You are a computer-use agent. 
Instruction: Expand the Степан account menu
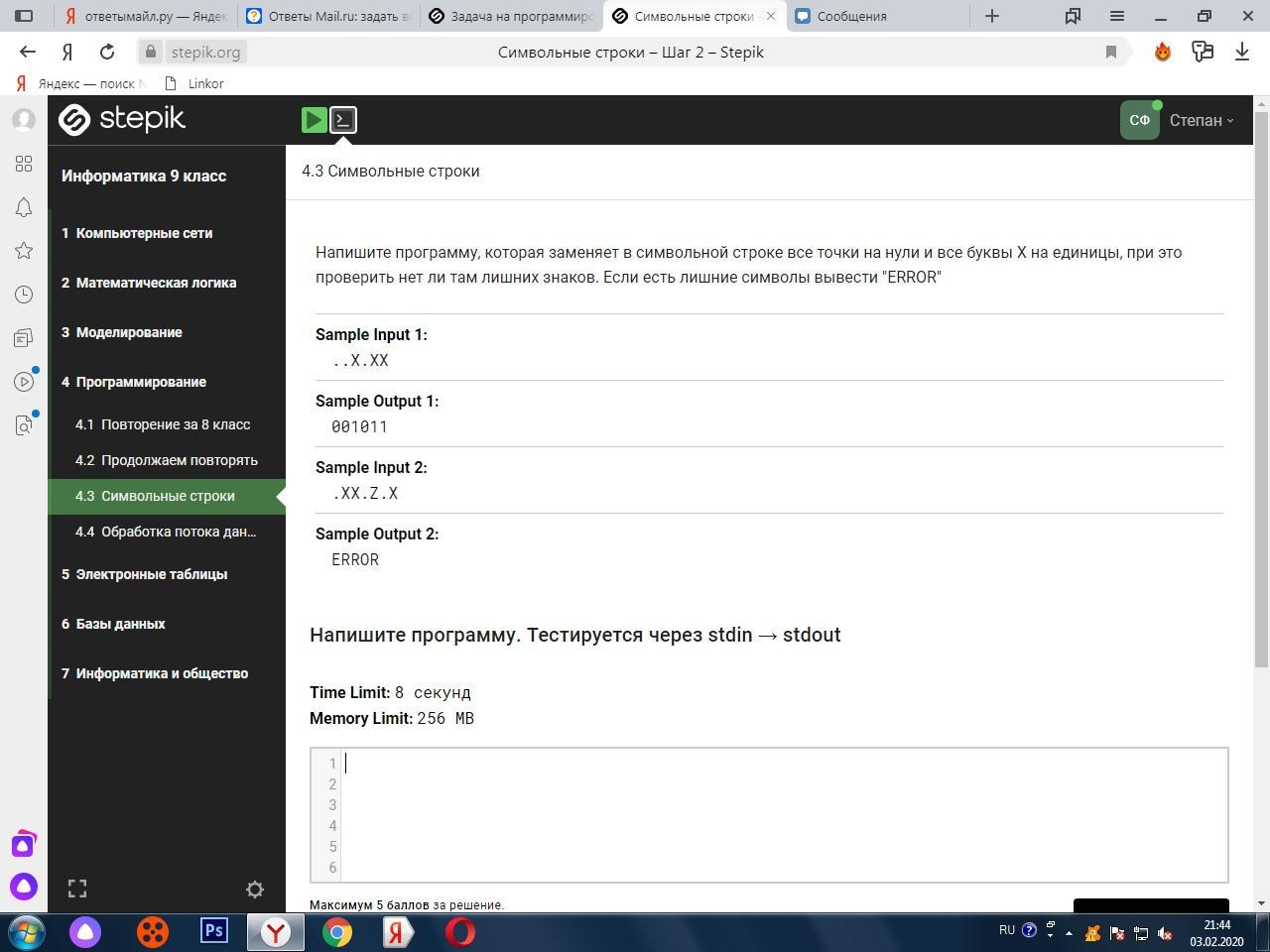(x=1202, y=120)
